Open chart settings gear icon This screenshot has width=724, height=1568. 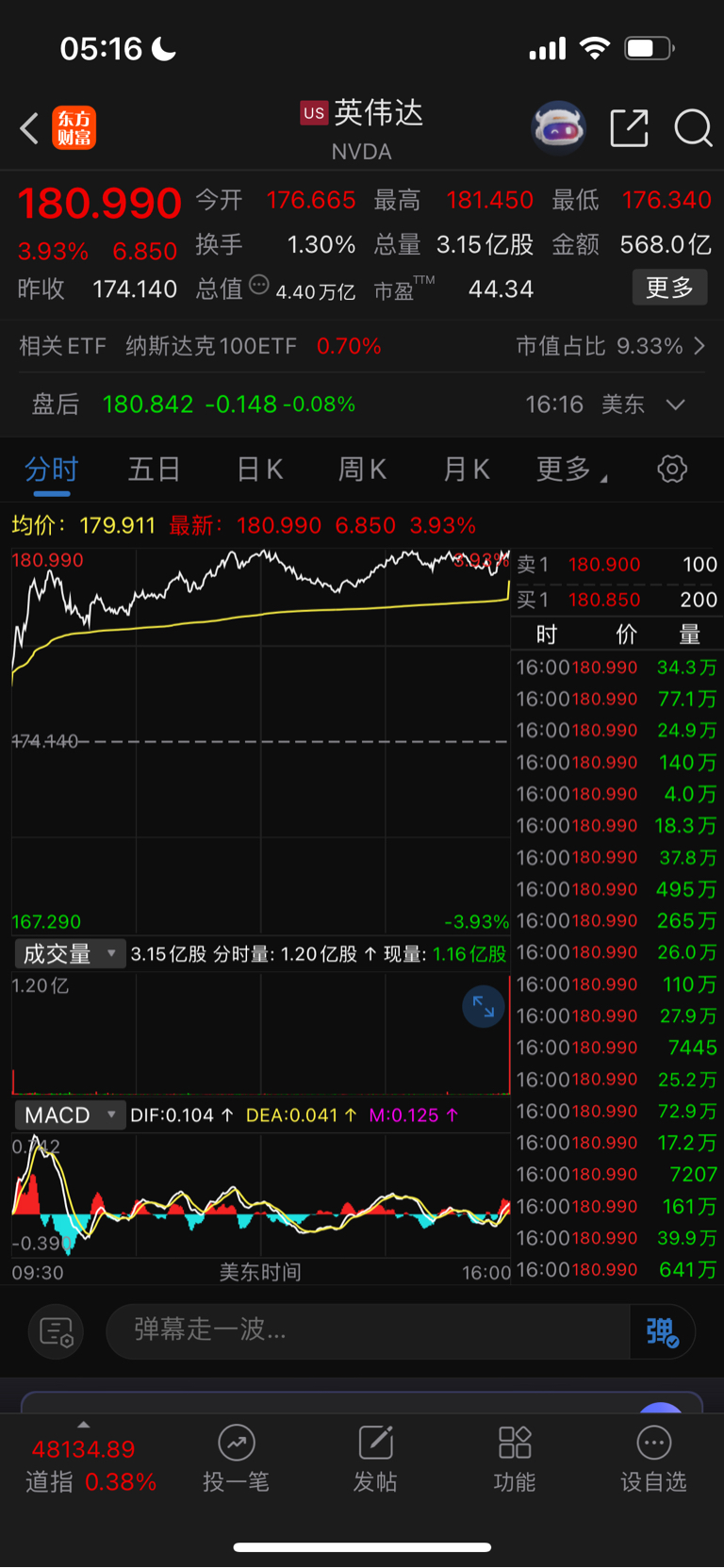tap(672, 469)
